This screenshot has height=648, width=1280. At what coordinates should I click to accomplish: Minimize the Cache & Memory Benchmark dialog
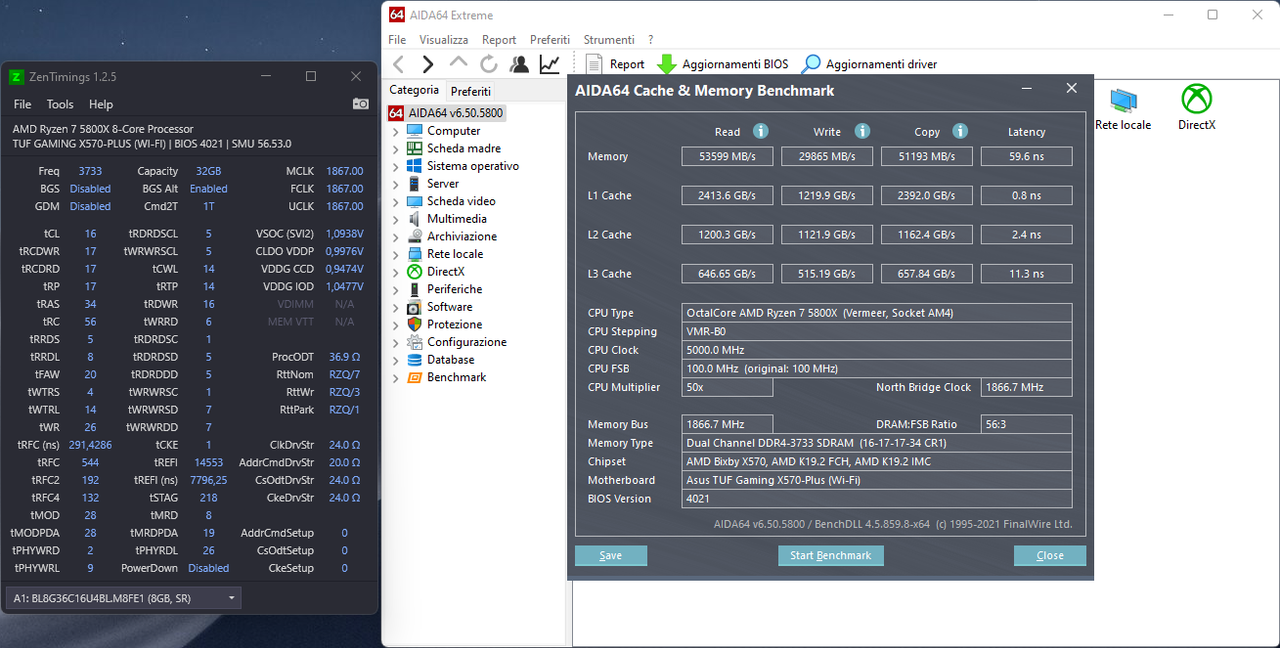(x=1027, y=88)
